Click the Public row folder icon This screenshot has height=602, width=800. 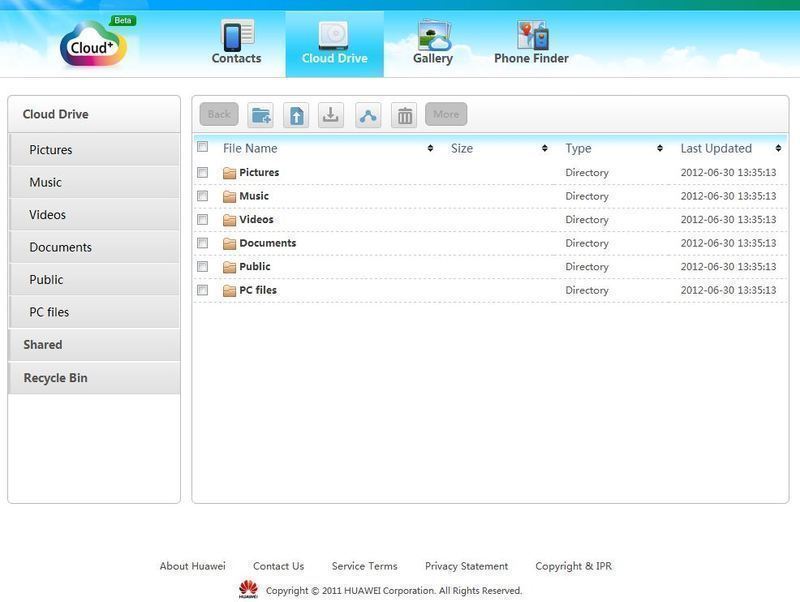230,267
